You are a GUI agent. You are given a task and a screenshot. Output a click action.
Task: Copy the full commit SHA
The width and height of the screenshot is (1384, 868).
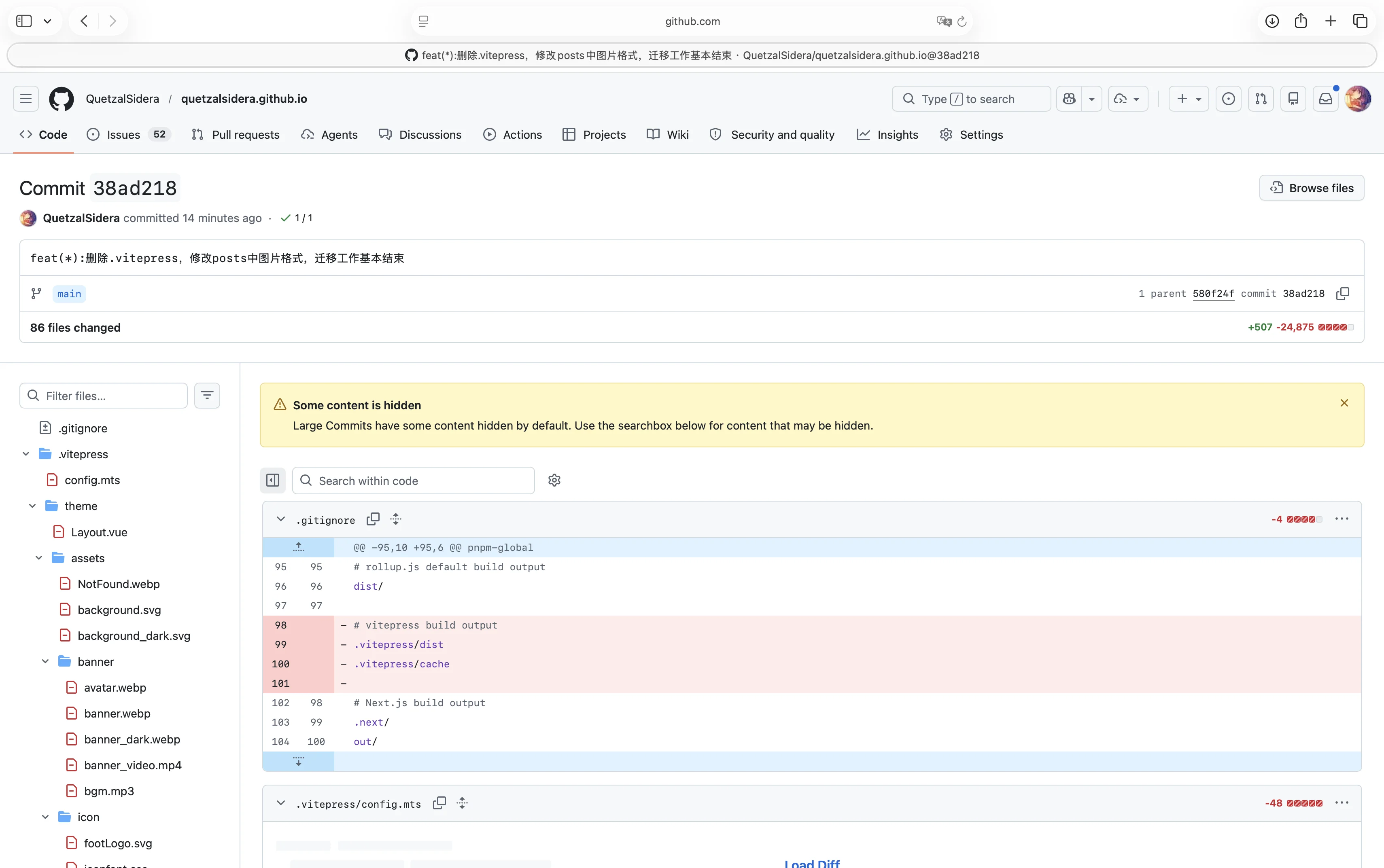(1343, 293)
